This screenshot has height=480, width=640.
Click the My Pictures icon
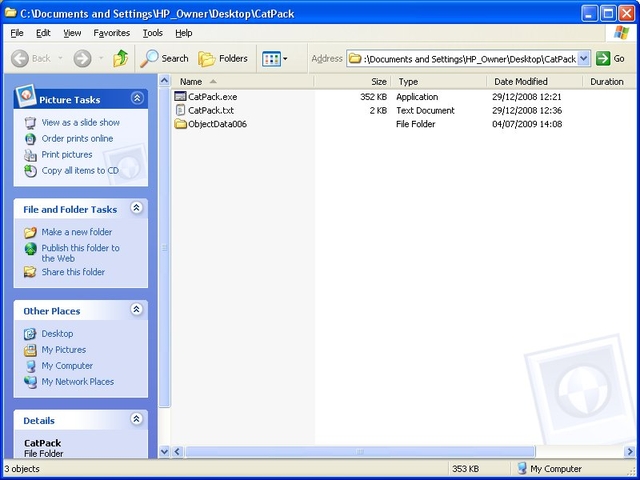click(x=30, y=350)
